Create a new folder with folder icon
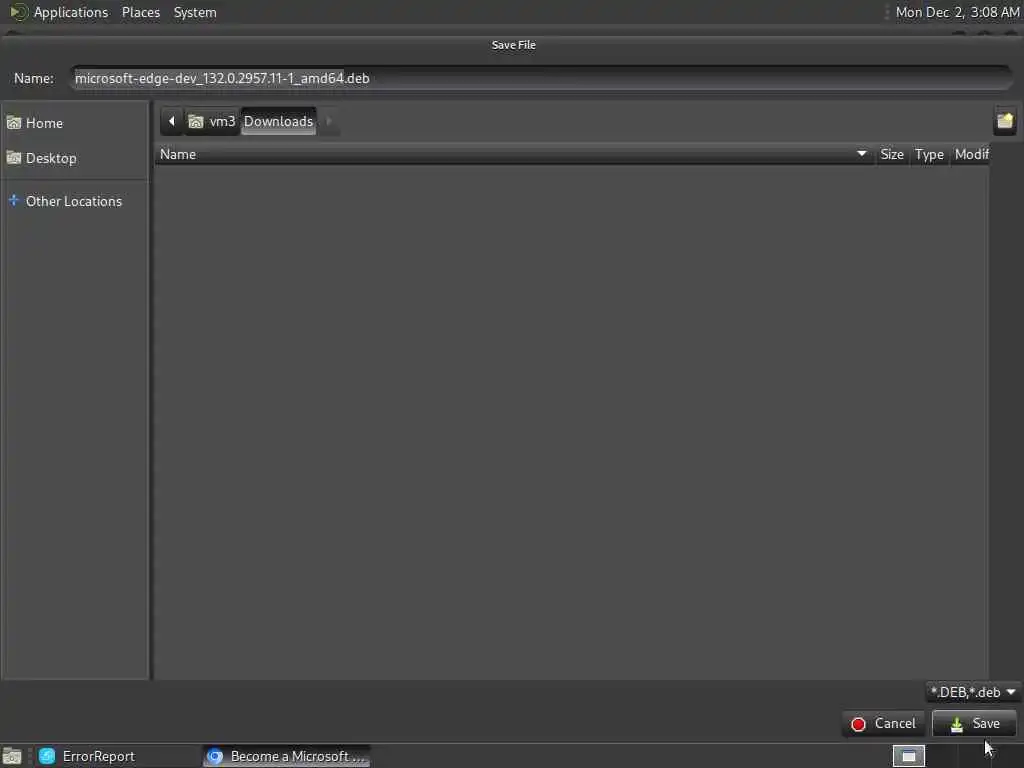The height and width of the screenshot is (768, 1024). 1004,121
